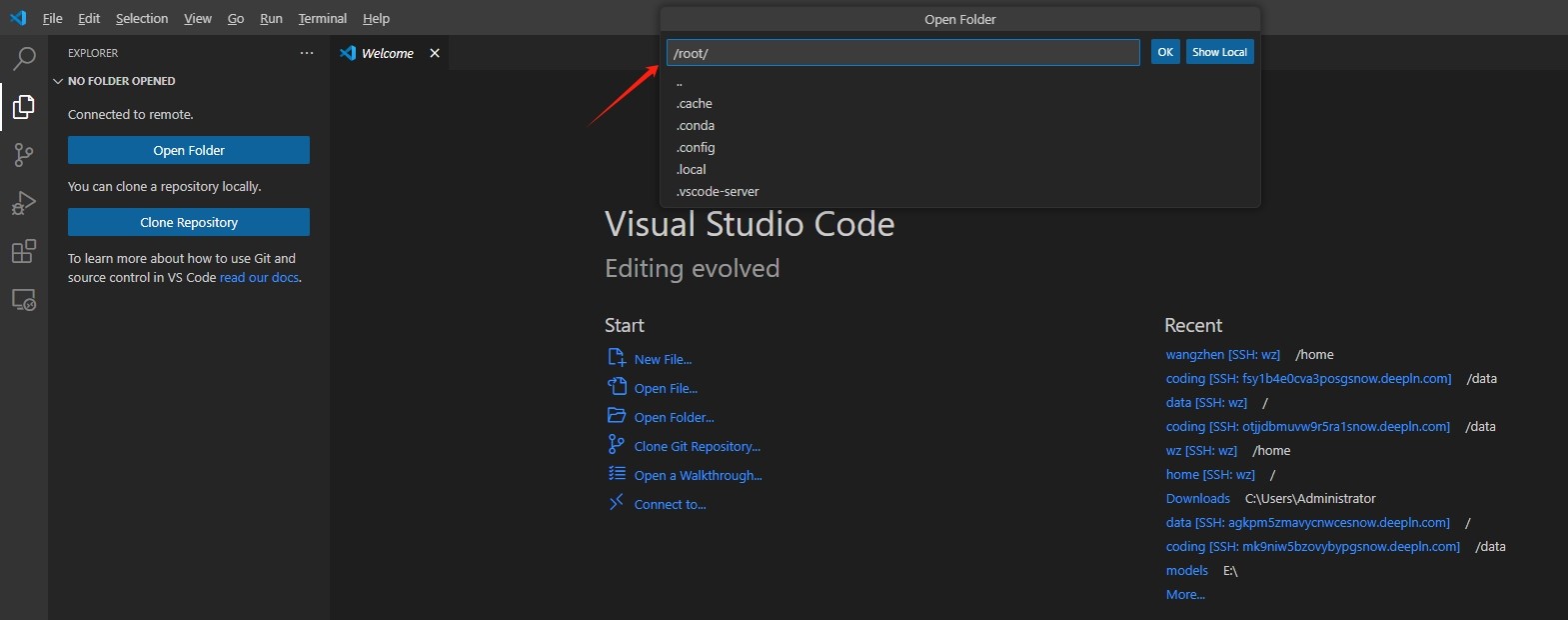Viewport: 1568px width, 620px height.
Task: Open the Terminal menu
Action: [x=323, y=18]
